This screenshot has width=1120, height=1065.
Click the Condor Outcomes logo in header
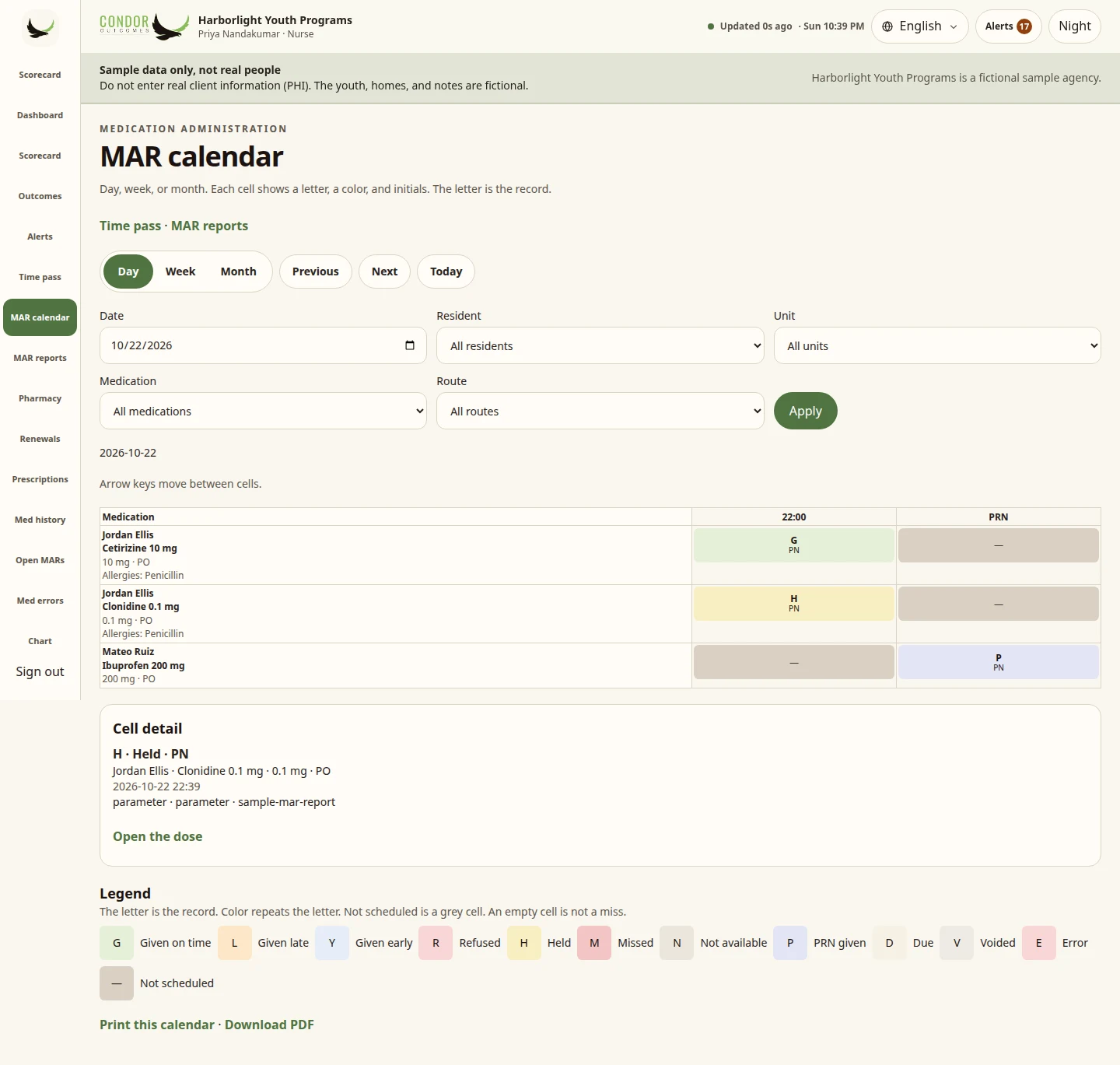coord(145,26)
